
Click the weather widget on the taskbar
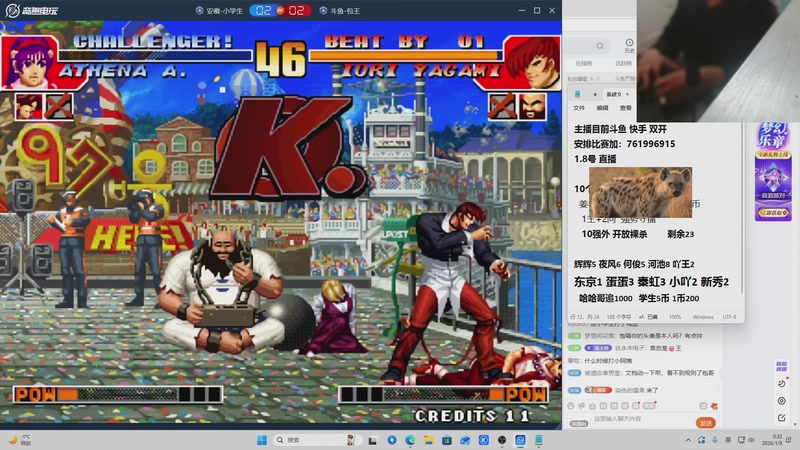point(20,440)
